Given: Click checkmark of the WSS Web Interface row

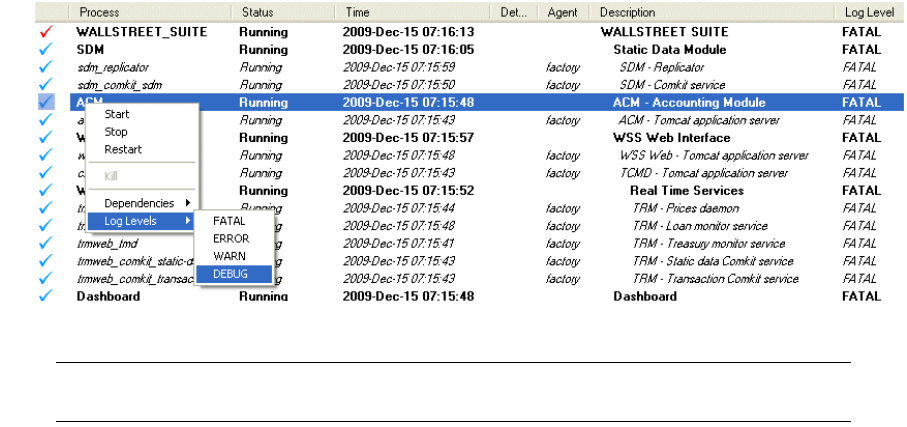Looking at the screenshot, I should (46, 138).
